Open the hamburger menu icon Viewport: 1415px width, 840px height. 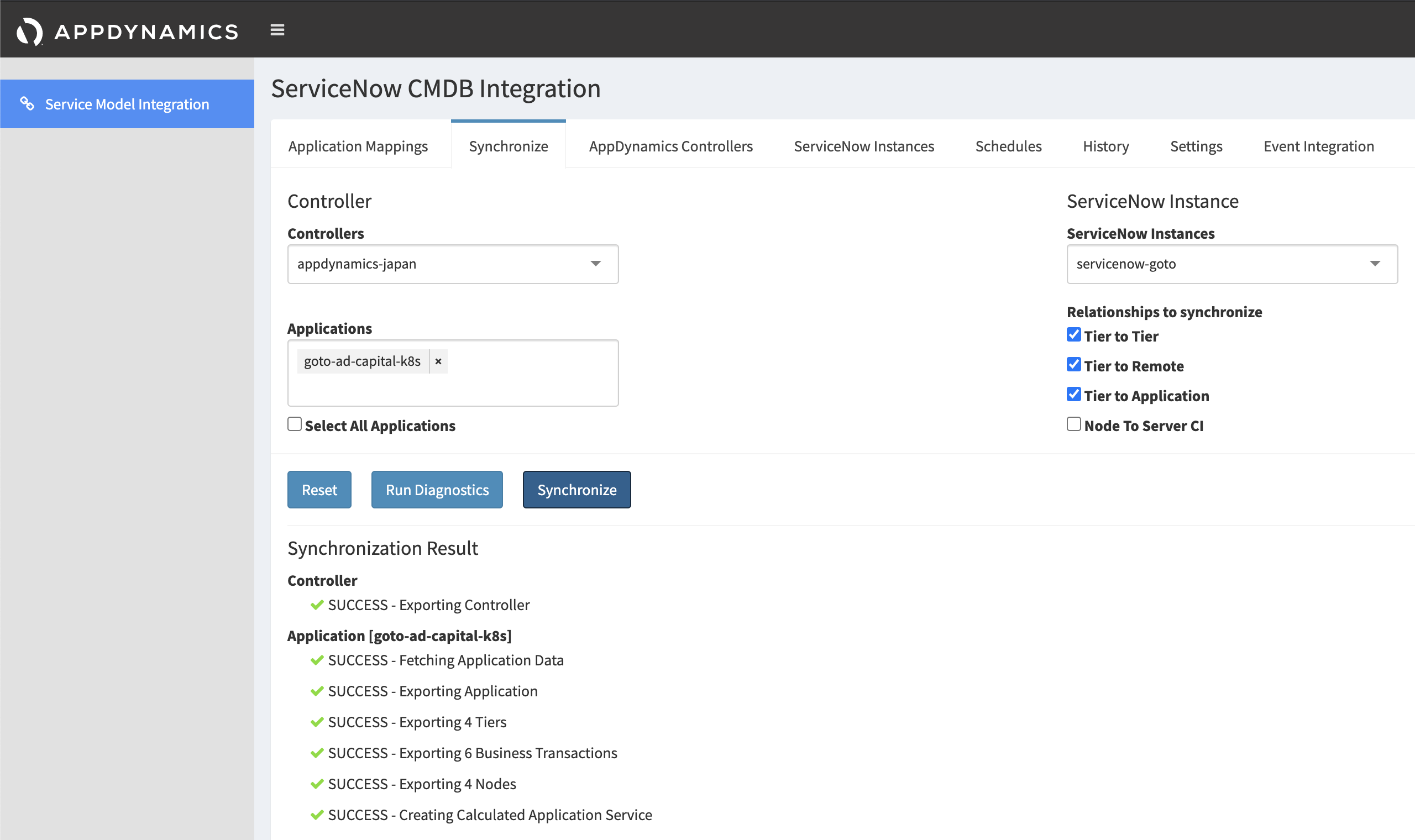[x=277, y=30]
